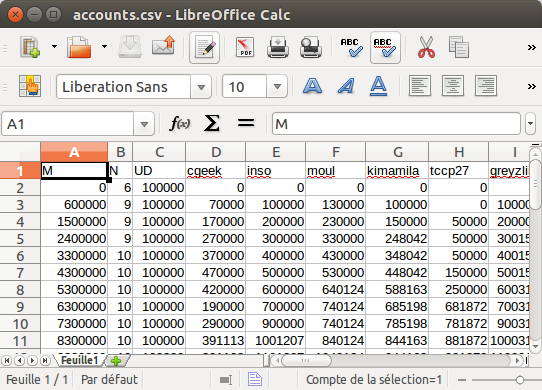Click the Sum sigma icon
542x390 pixels.
(x=211, y=123)
